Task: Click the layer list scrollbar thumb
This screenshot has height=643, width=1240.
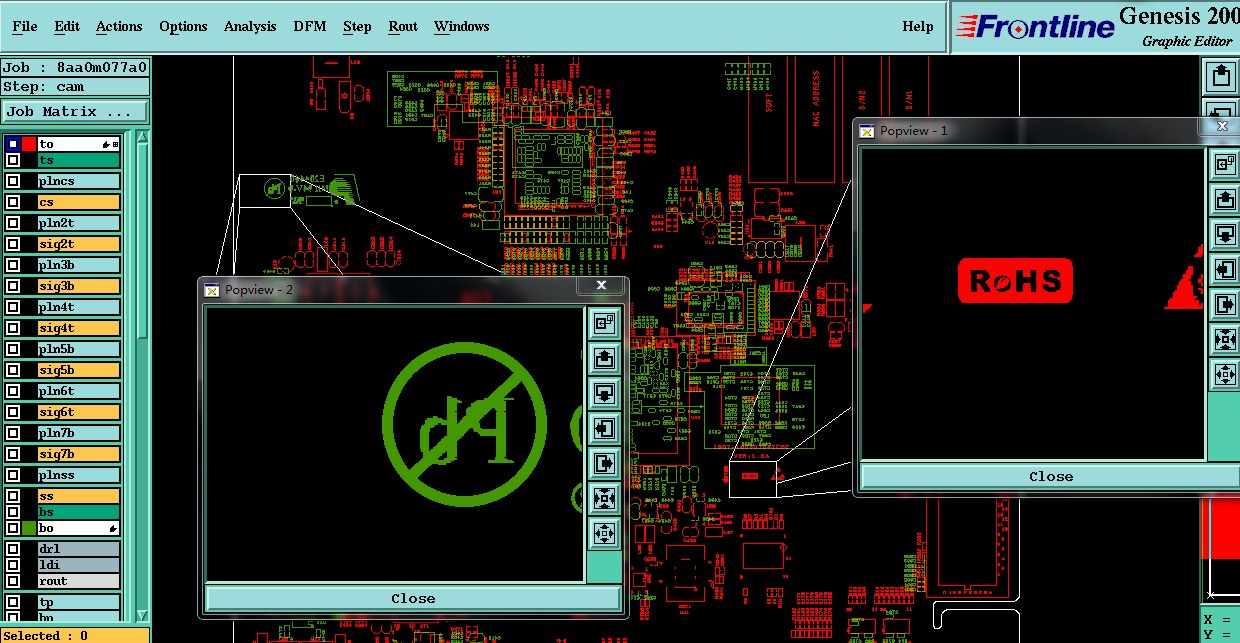Action: [x=142, y=241]
